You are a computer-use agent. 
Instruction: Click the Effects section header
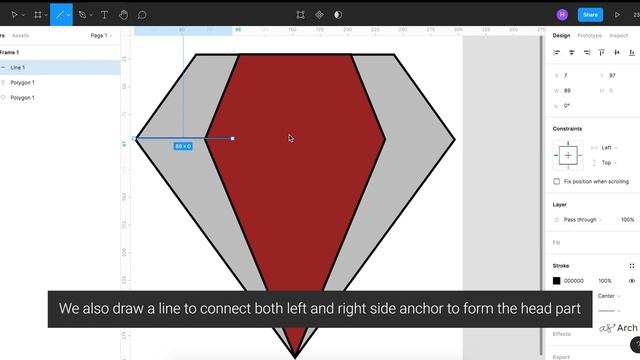(562, 334)
